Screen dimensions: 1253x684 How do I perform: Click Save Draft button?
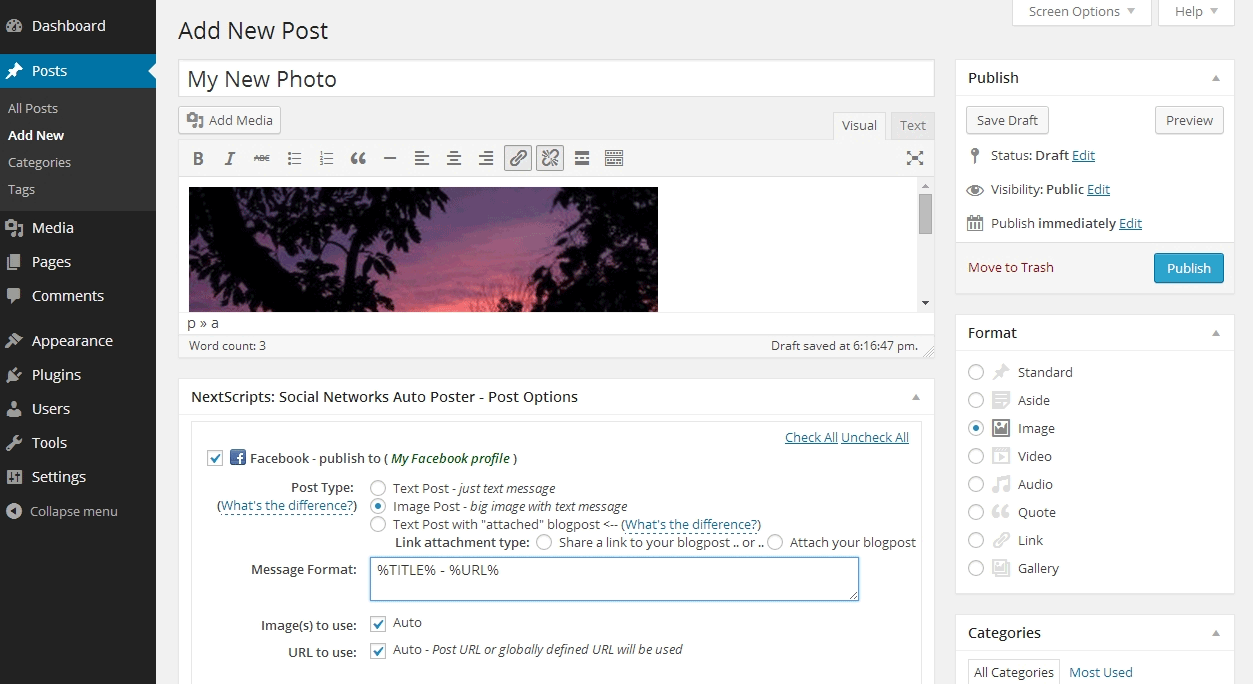1007,120
